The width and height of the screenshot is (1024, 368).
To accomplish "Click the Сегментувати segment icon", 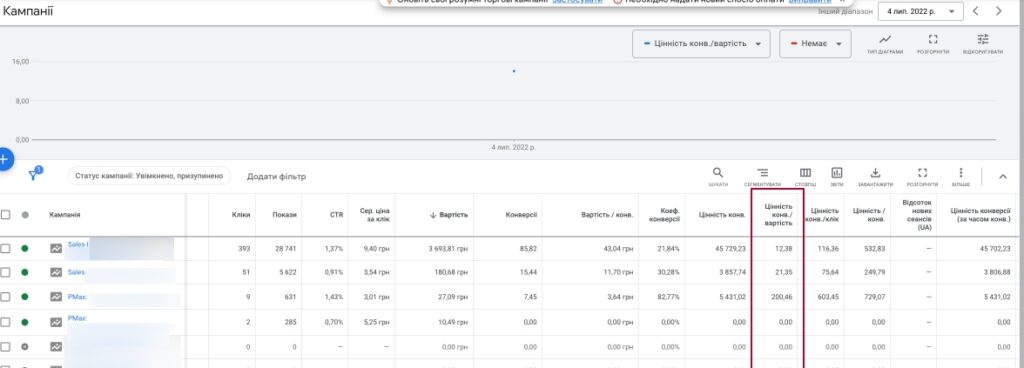I will (762, 173).
